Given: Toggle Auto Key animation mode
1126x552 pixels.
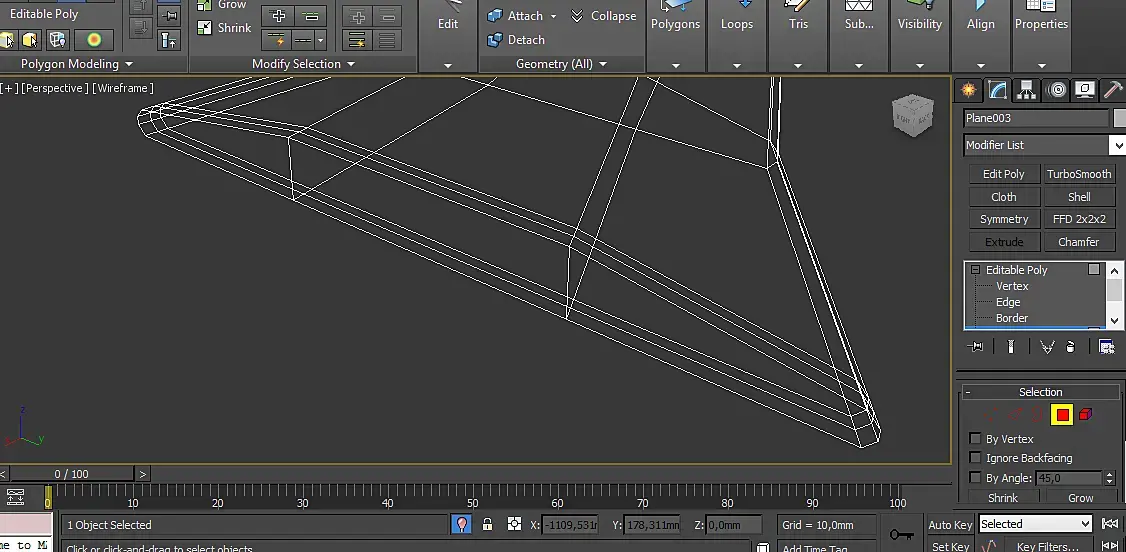Looking at the screenshot, I should (x=950, y=525).
